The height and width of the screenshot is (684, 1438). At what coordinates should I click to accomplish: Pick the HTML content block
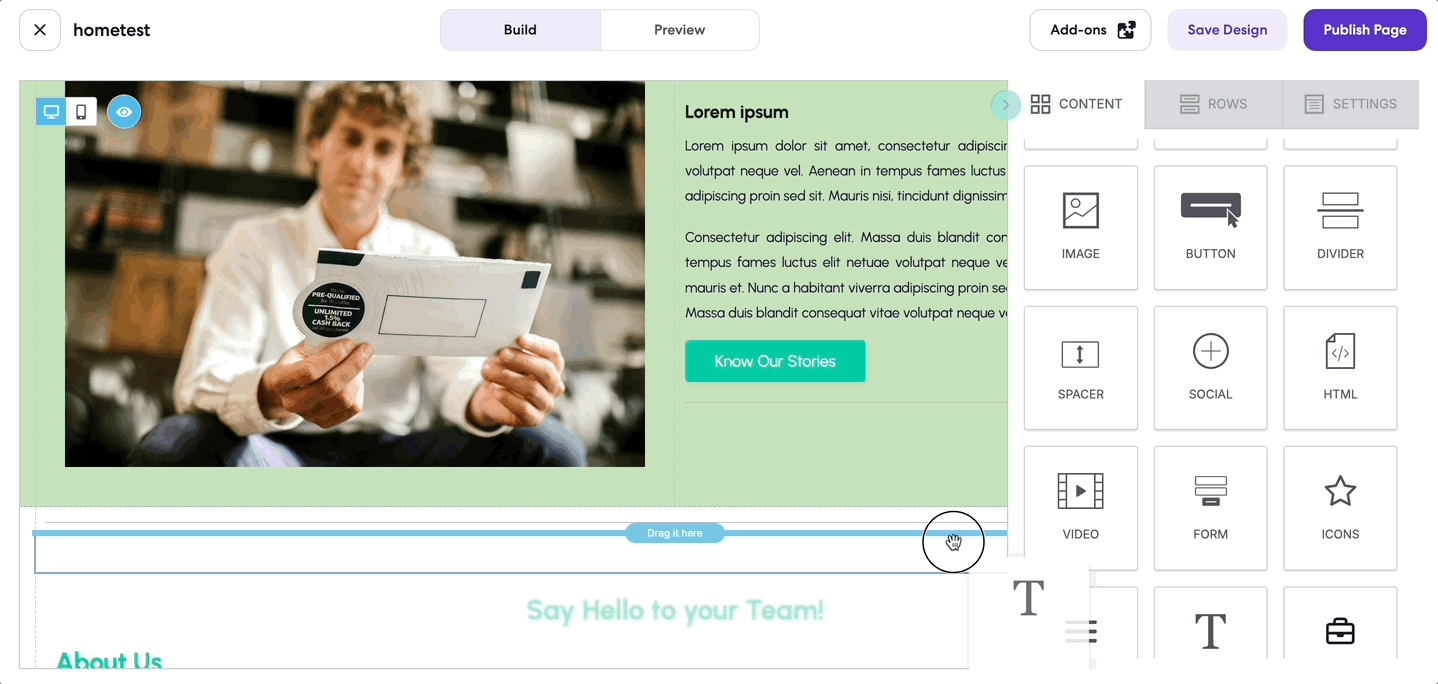pyautogui.click(x=1340, y=368)
